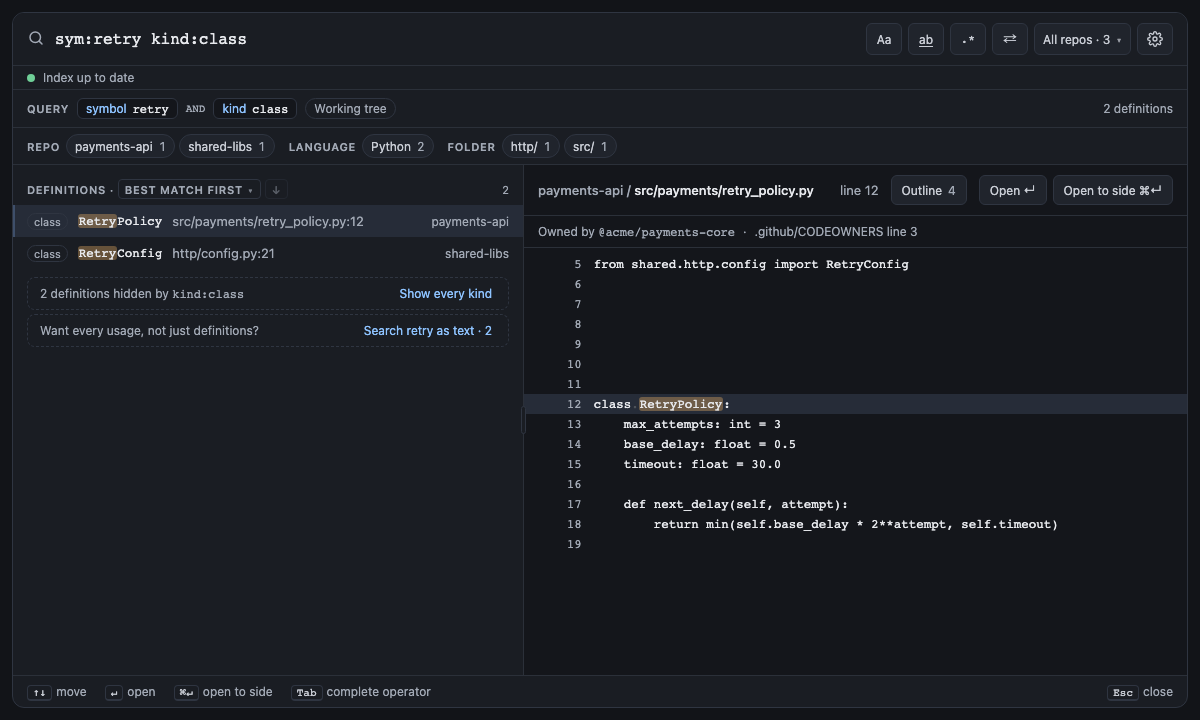Open the All repos · 3 dropdown
Viewport: 1200px width, 720px height.
(1082, 39)
